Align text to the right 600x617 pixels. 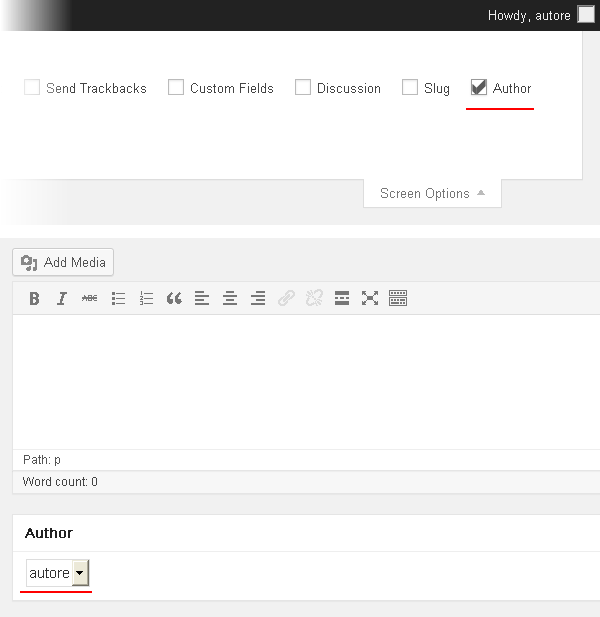pyautogui.click(x=258, y=298)
